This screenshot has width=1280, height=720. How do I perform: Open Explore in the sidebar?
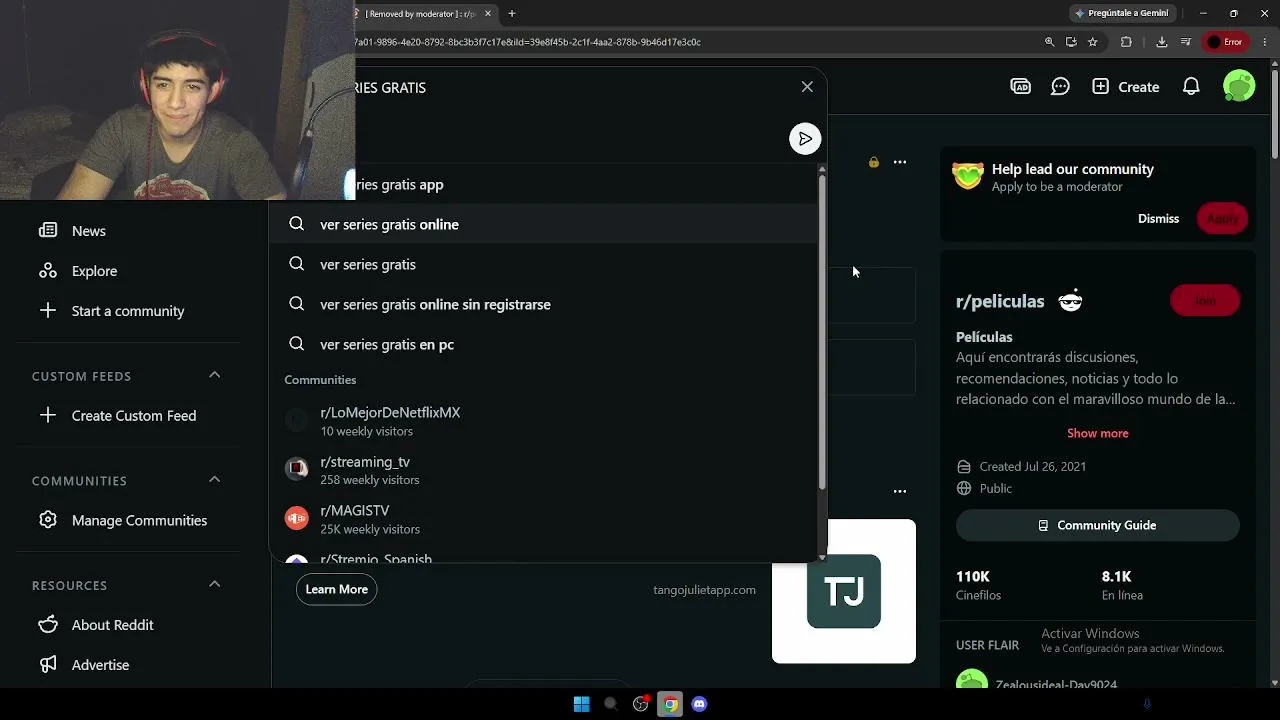point(127,271)
